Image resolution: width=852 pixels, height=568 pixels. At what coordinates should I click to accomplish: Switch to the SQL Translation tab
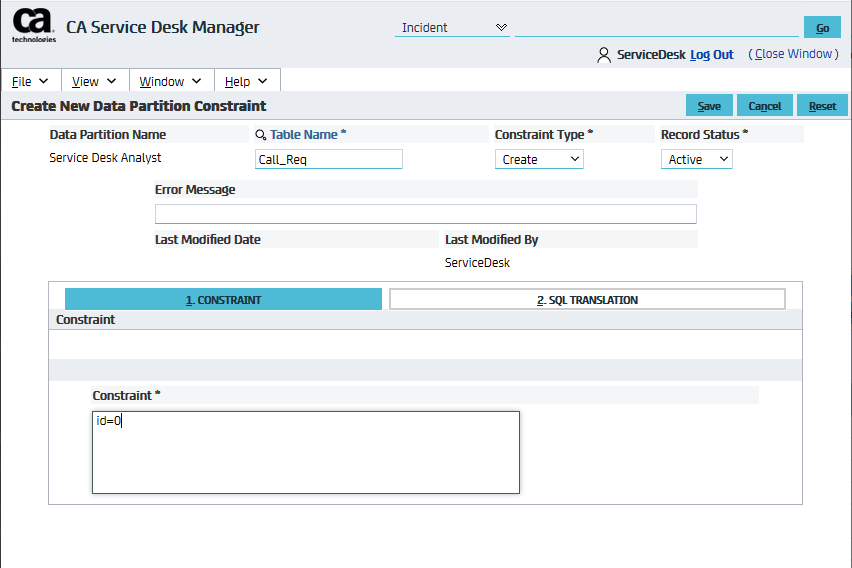587,299
